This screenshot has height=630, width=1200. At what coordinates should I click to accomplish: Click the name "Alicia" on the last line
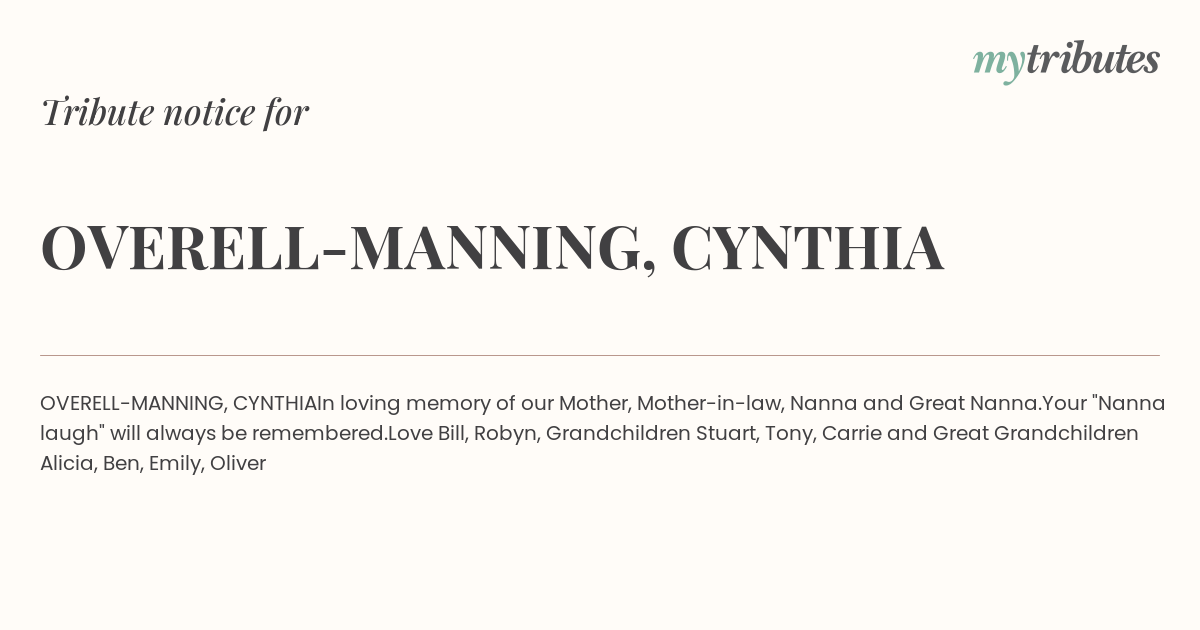(x=66, y=464)
